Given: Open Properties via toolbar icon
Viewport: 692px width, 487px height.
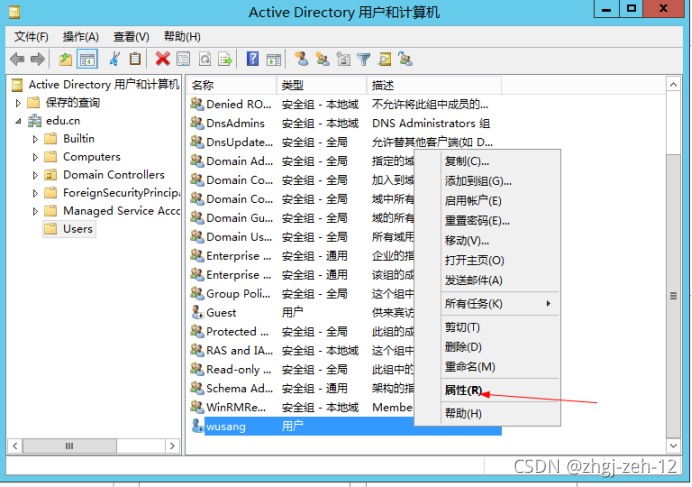Looking at the screenshot, I should (x=183, y=59).
